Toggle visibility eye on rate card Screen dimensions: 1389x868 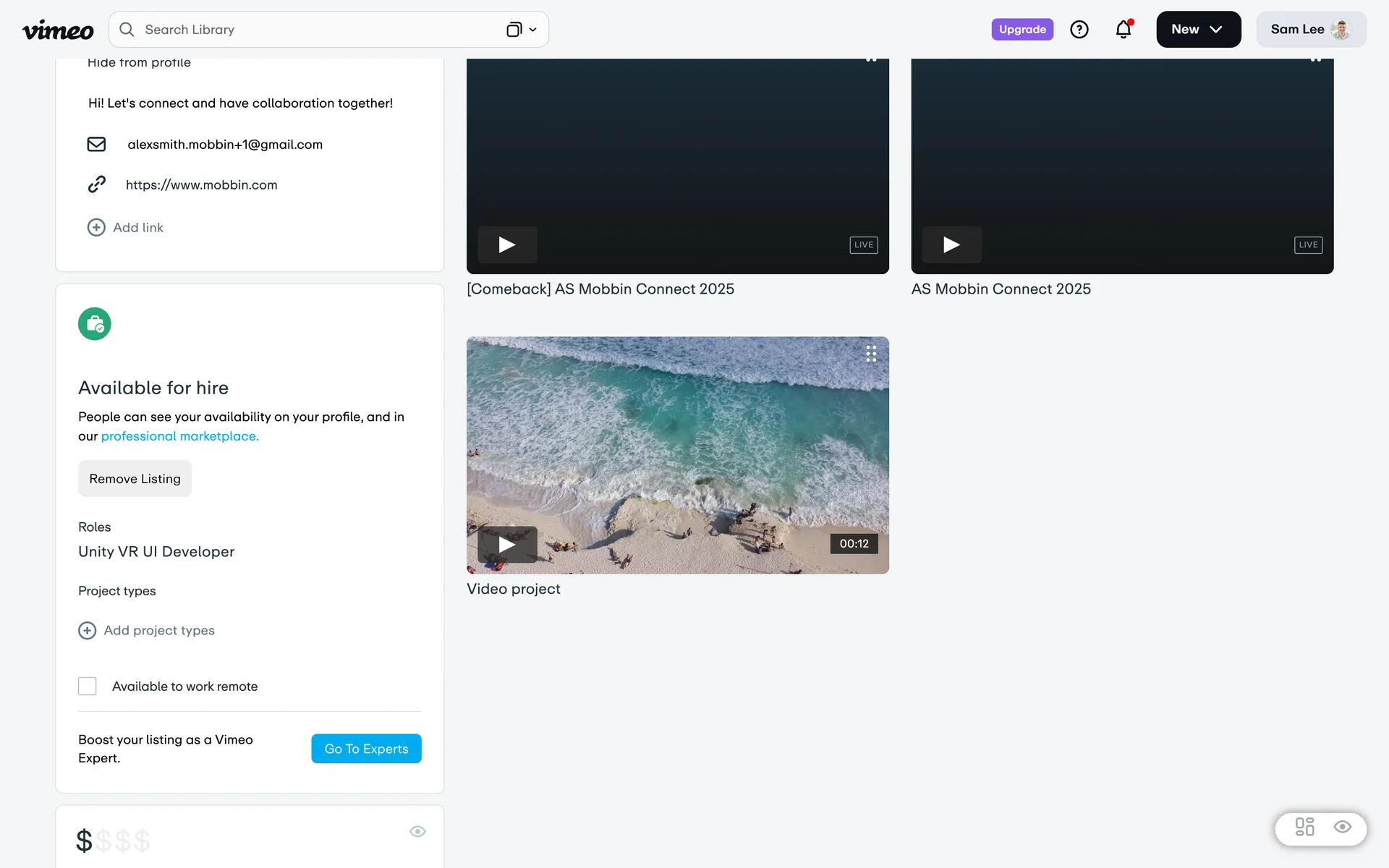(x=417, y=831)
